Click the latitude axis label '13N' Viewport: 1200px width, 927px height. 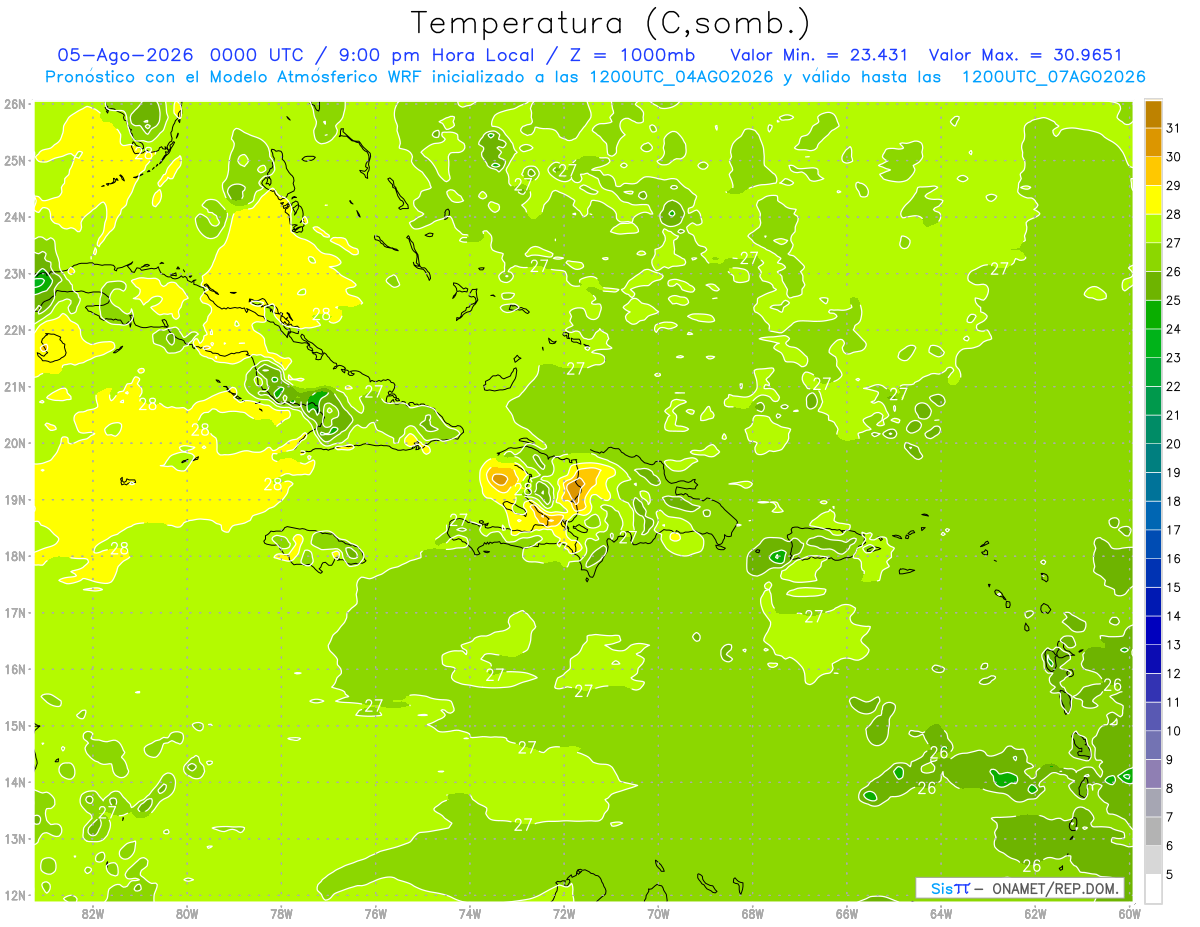(14, 838)
